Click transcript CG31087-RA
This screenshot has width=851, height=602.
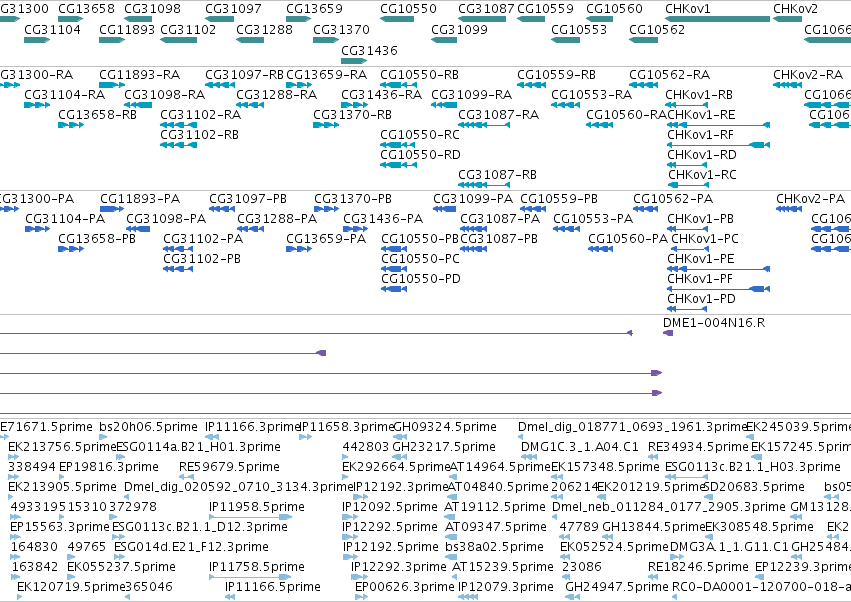click(x=498, y=115)
